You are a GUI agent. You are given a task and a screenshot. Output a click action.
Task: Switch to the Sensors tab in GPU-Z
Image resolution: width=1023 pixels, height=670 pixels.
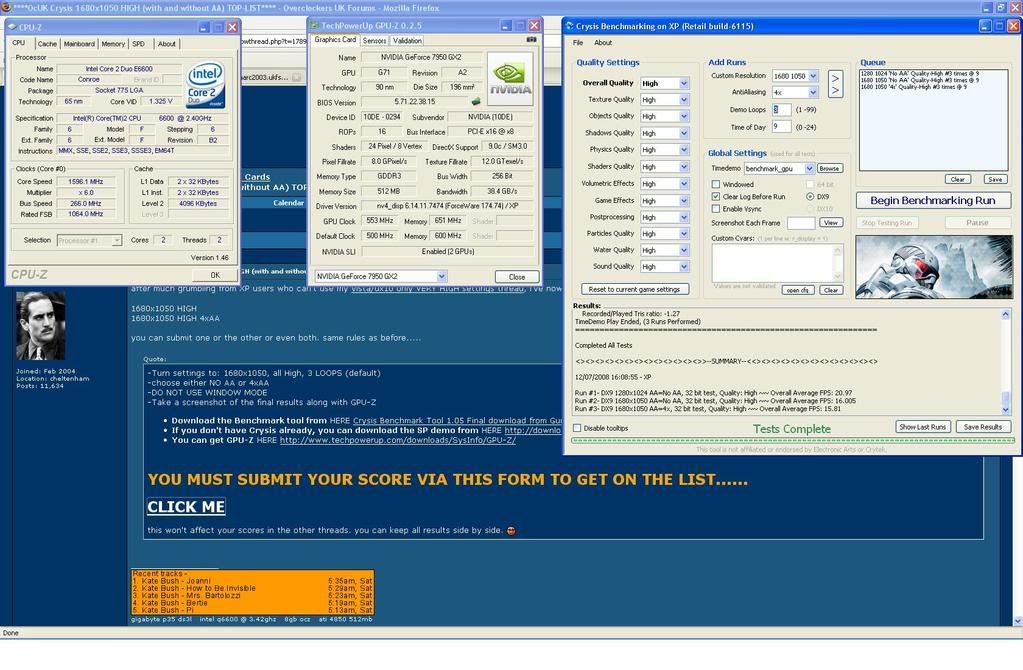click(x=374, y=41)
